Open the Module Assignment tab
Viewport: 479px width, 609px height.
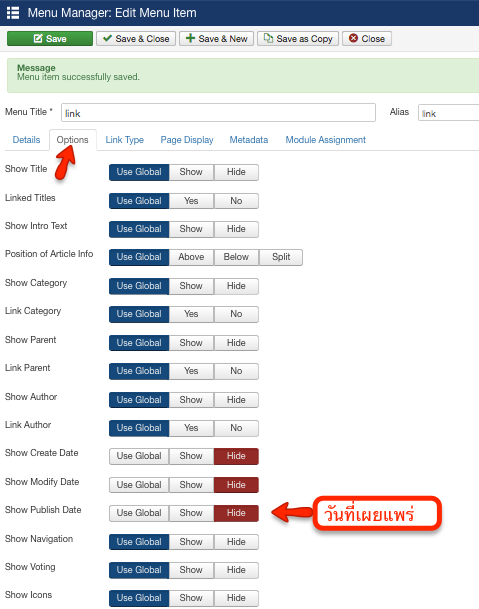pyautogui.click(x=326, y=140)
